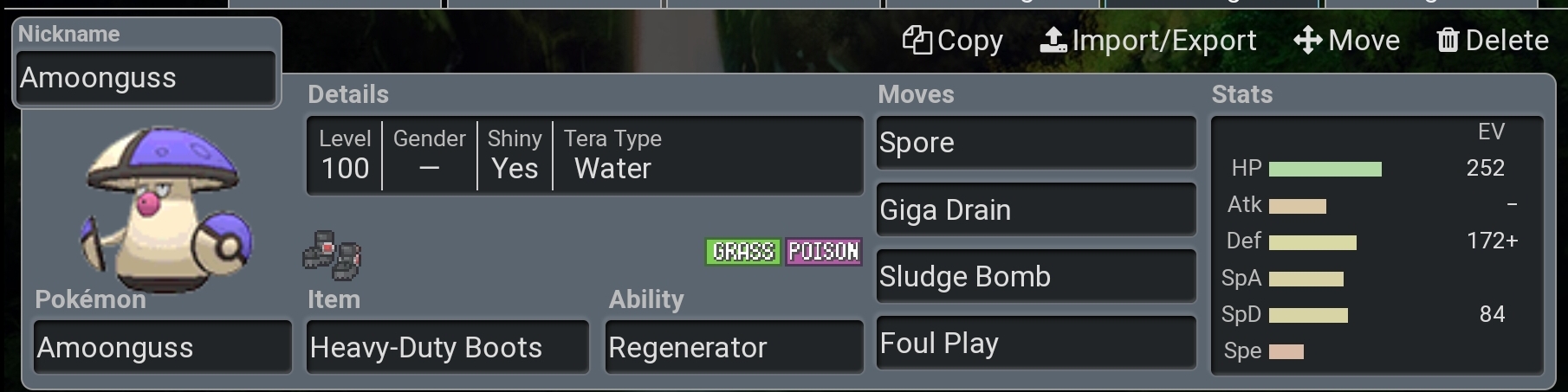
Task: Edit the Level 100 detail
Action: click(345, 156)
